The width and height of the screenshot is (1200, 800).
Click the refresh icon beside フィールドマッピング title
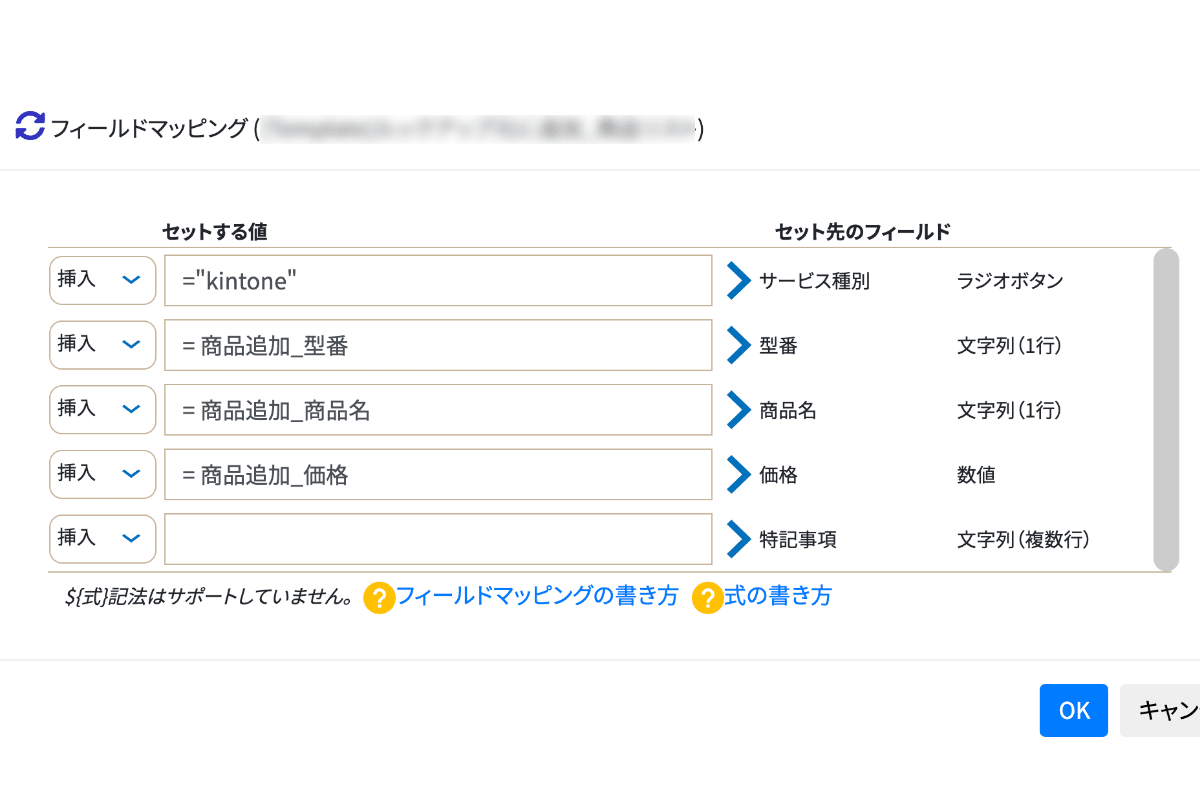click(x=28, y=126)
